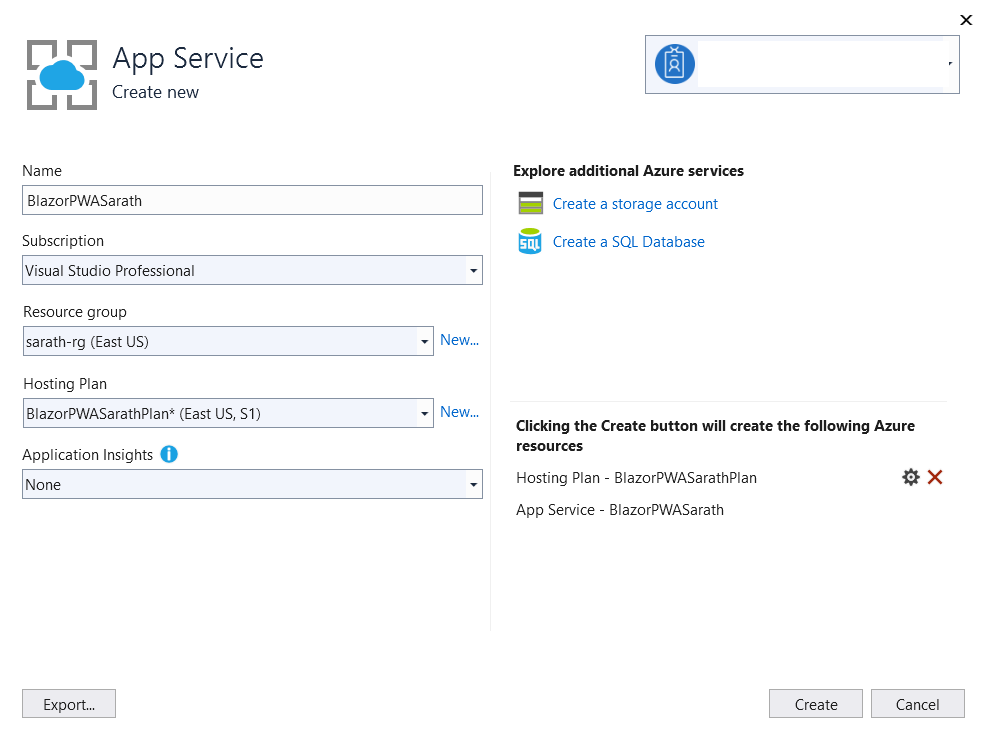
Task: Expand the Application Insights dropdown
Action: coord(473,484)
